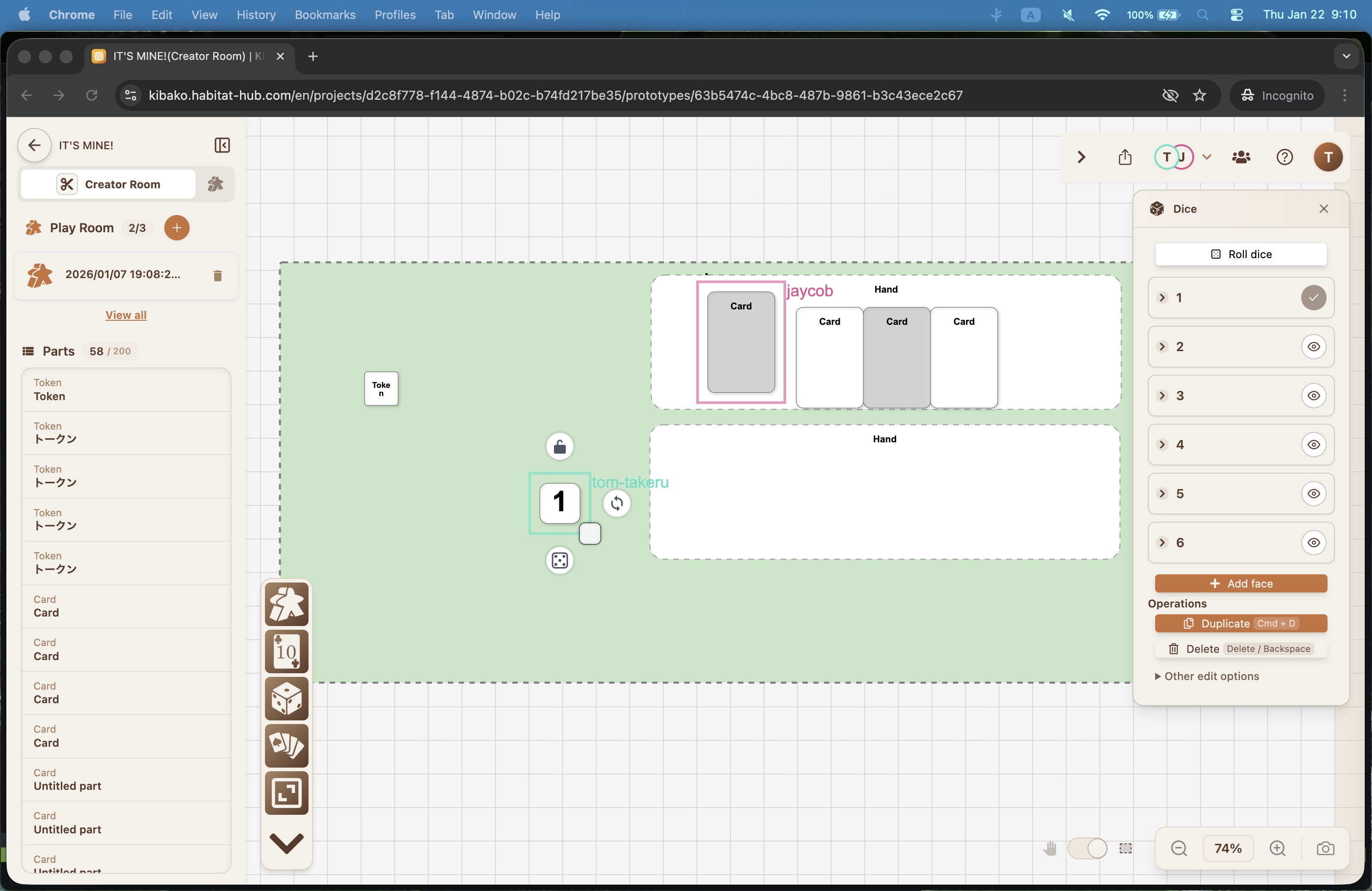Open the View all link
1372x891 pixels.
point(126,315)
